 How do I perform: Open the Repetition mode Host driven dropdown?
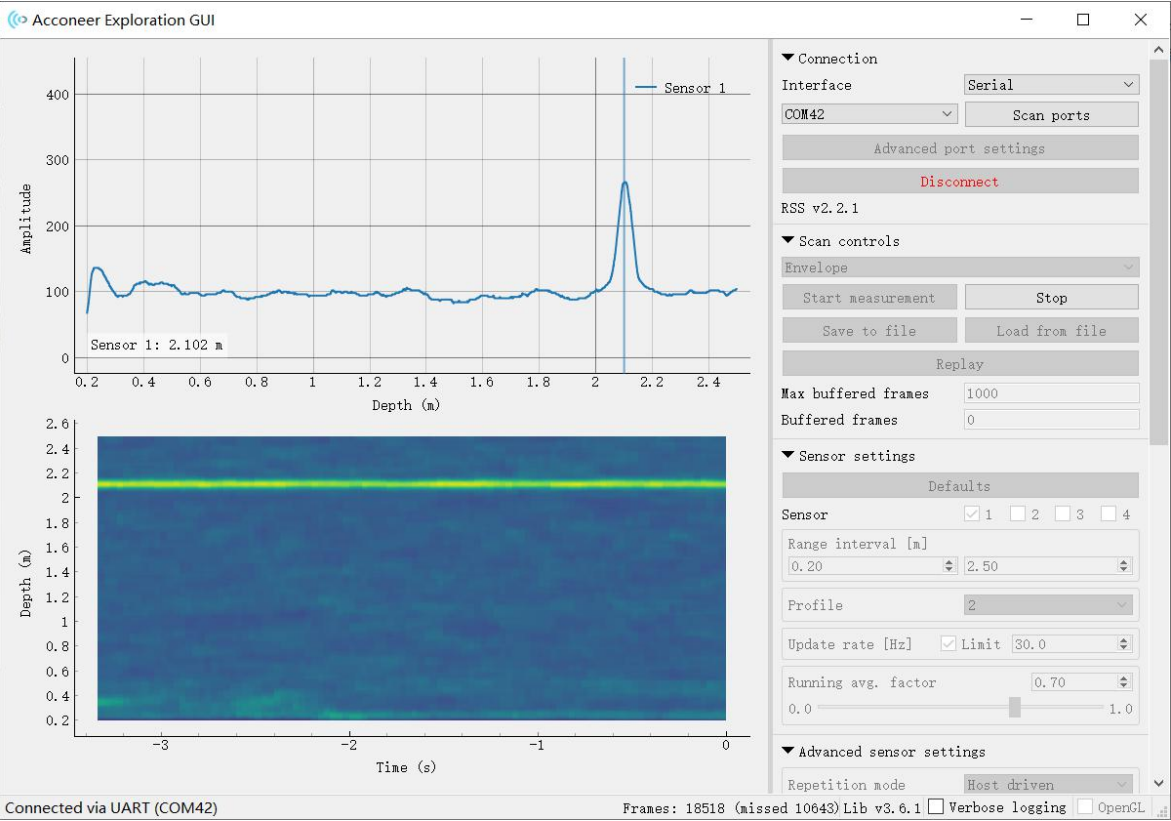tap(1048, 784)
